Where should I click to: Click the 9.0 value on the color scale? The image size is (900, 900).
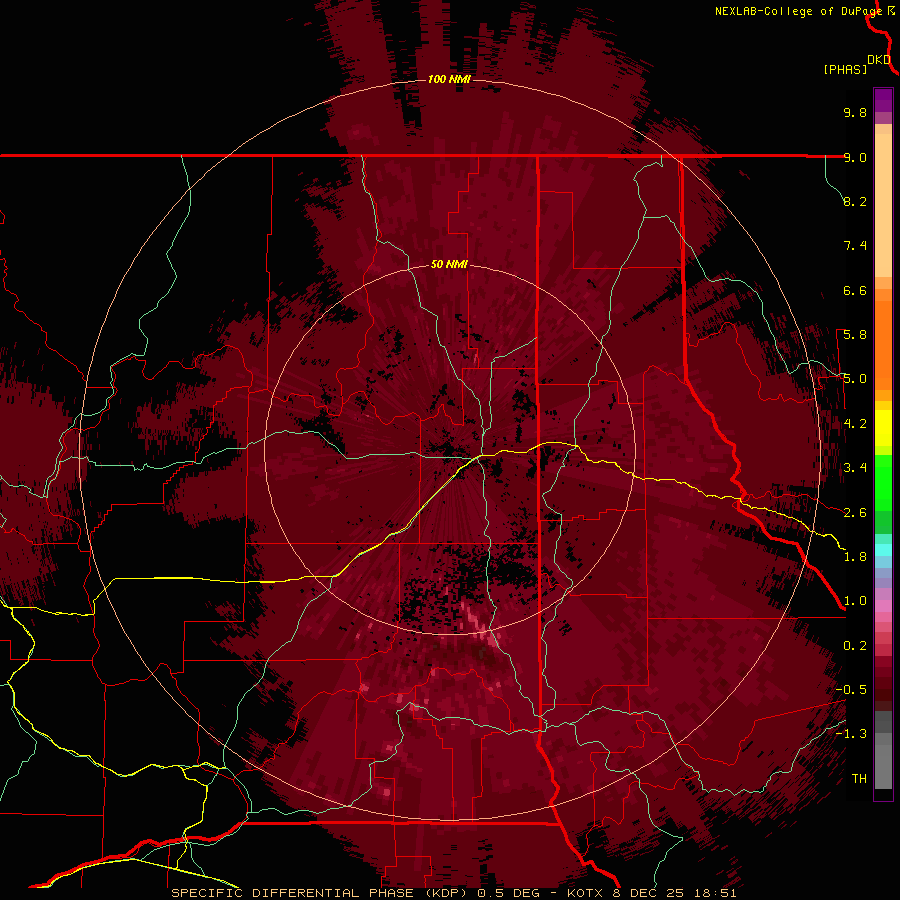click(x=855, y=157)
